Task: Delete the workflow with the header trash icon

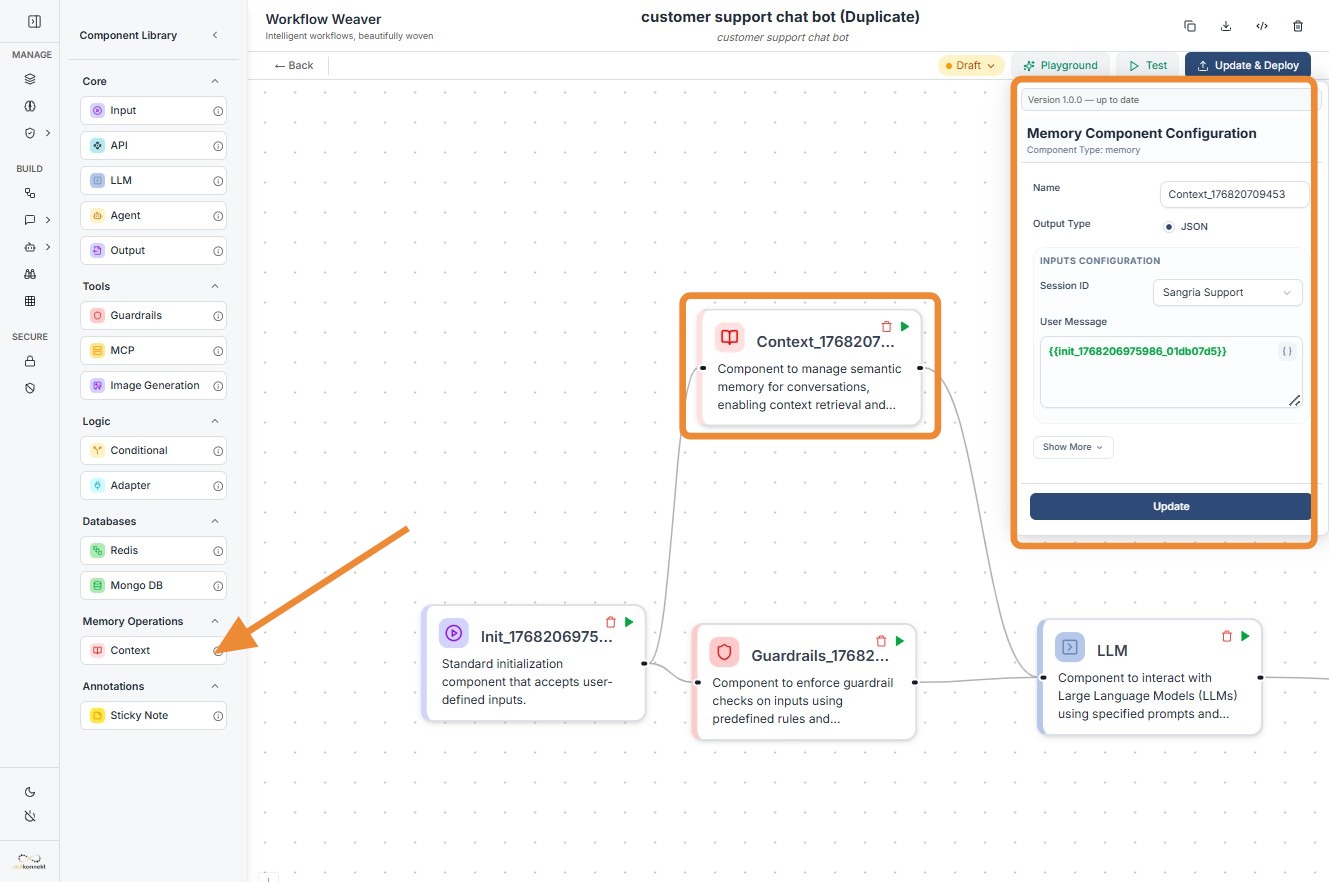Action: (1298, 26)
